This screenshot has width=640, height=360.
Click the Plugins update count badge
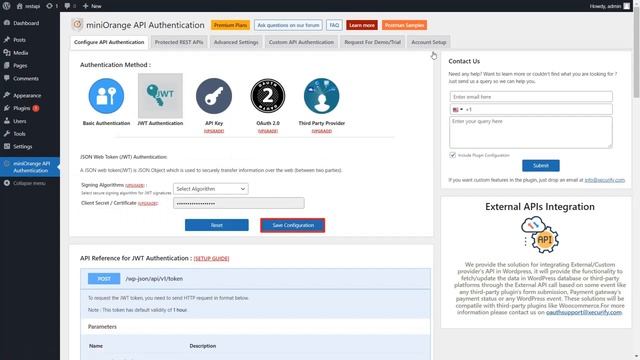pyautogui.click(x=36, y=108)
